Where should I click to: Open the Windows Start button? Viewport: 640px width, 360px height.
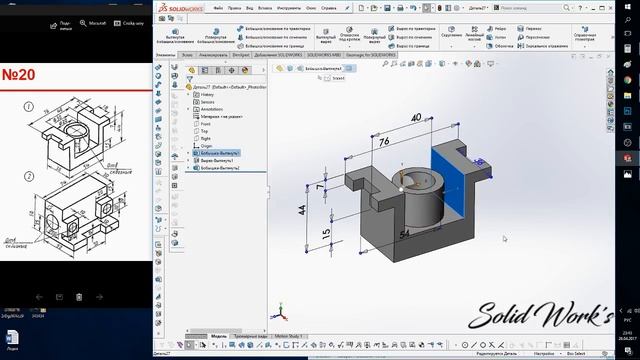pos(628,7)
